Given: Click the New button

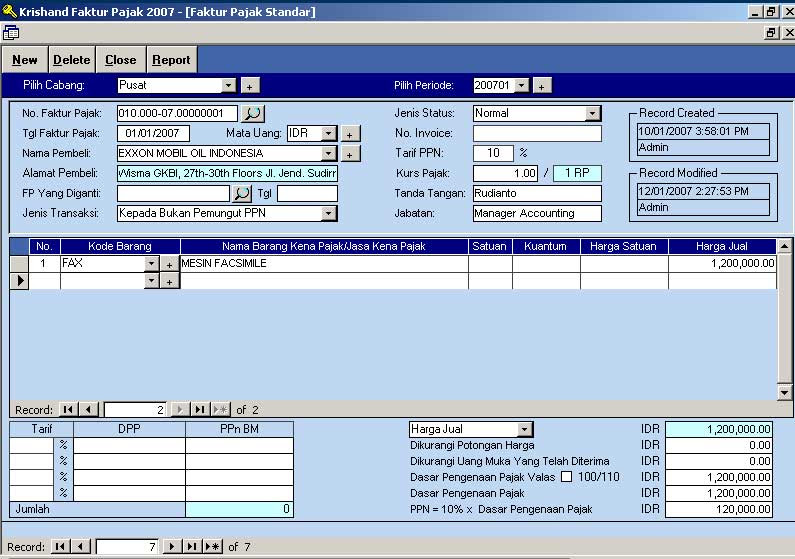Looking at the screenshot, I should [x=25, y=60].
